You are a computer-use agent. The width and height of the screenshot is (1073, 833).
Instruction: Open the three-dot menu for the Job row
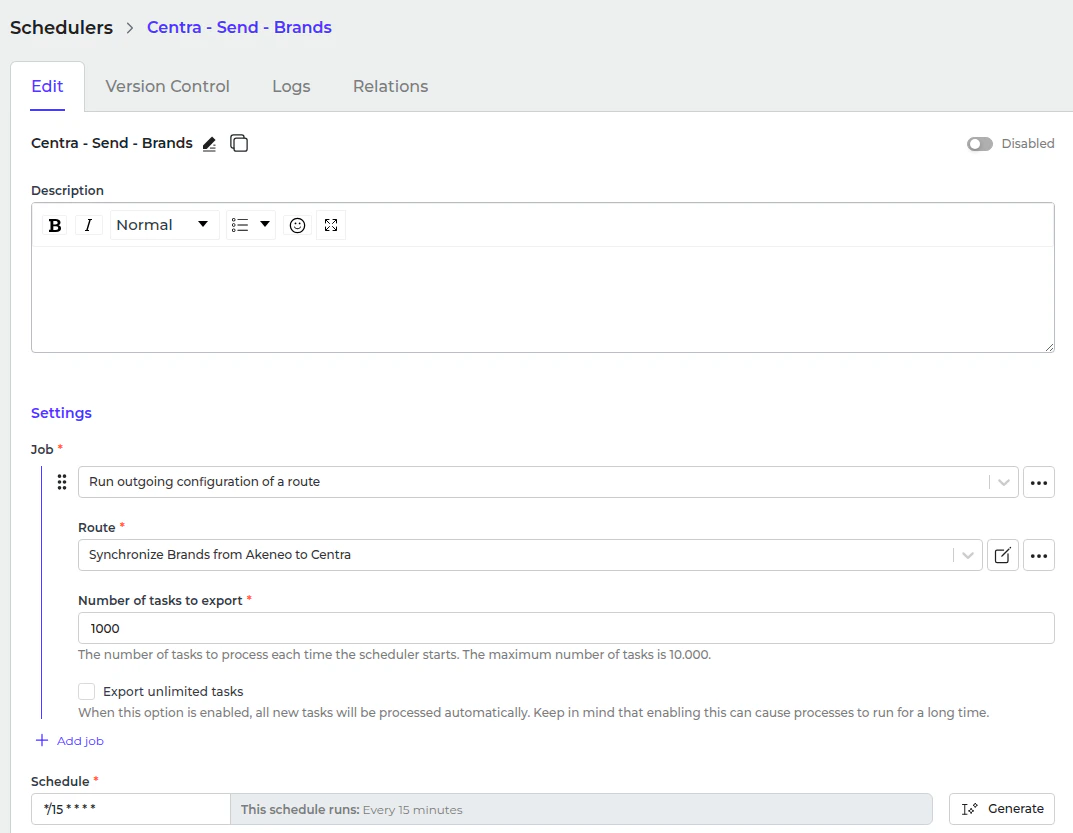(x=1039, y=483)
